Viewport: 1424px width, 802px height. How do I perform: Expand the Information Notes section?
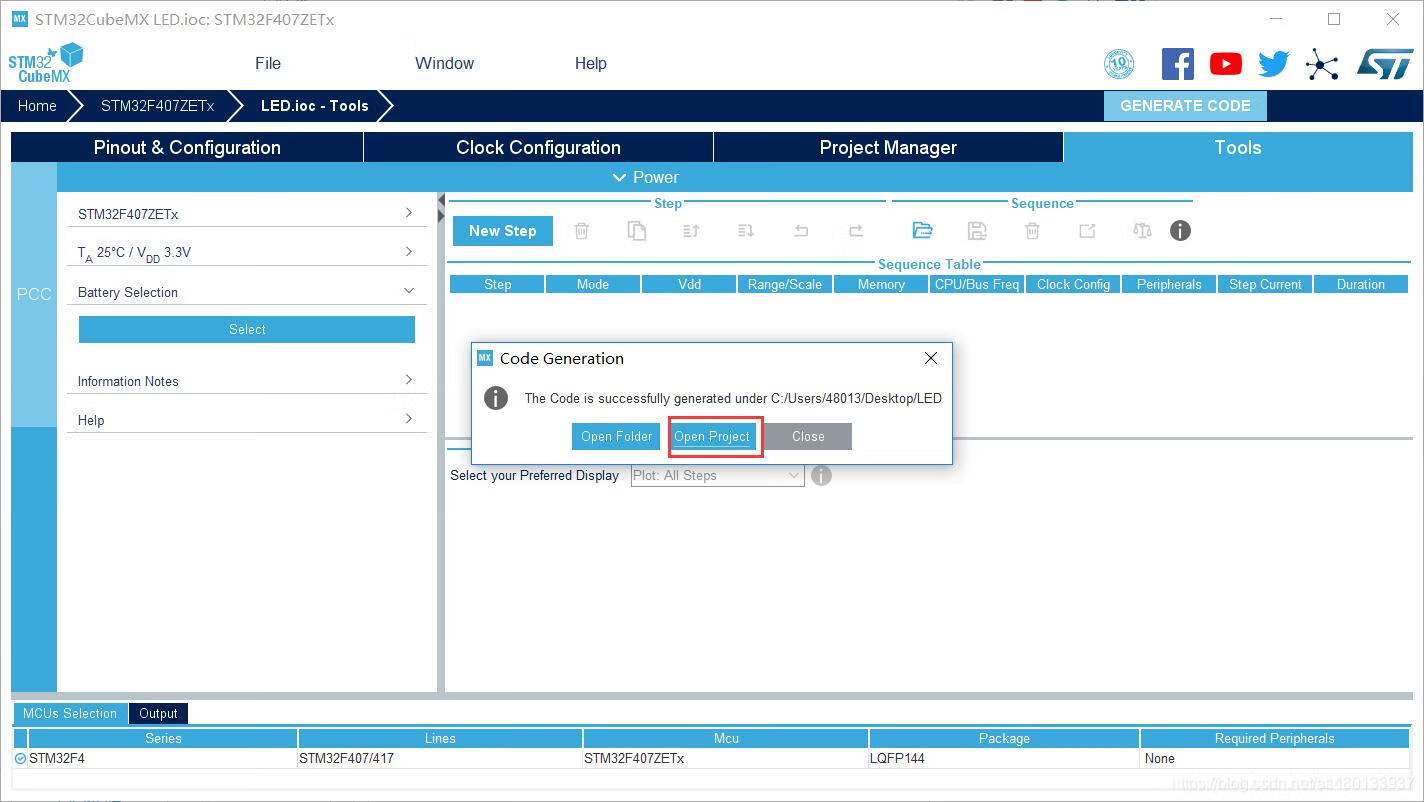point(408,380)
